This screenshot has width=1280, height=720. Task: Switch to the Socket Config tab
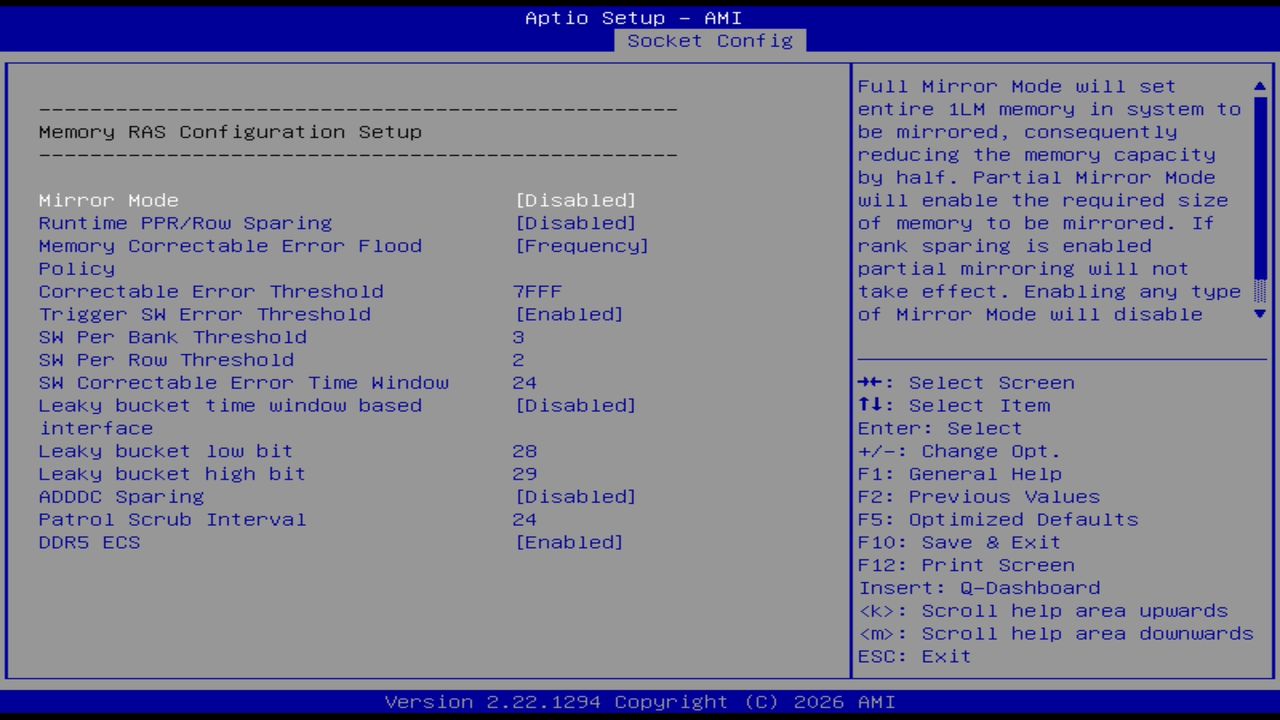click(x=709, y=41)
